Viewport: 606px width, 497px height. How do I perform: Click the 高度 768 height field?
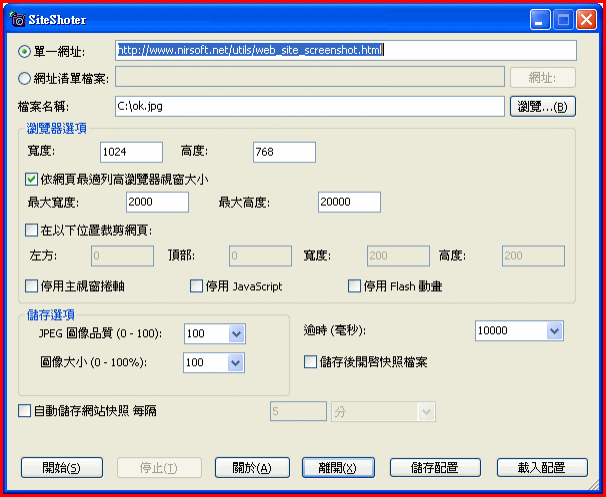click(x=284, y=152)
